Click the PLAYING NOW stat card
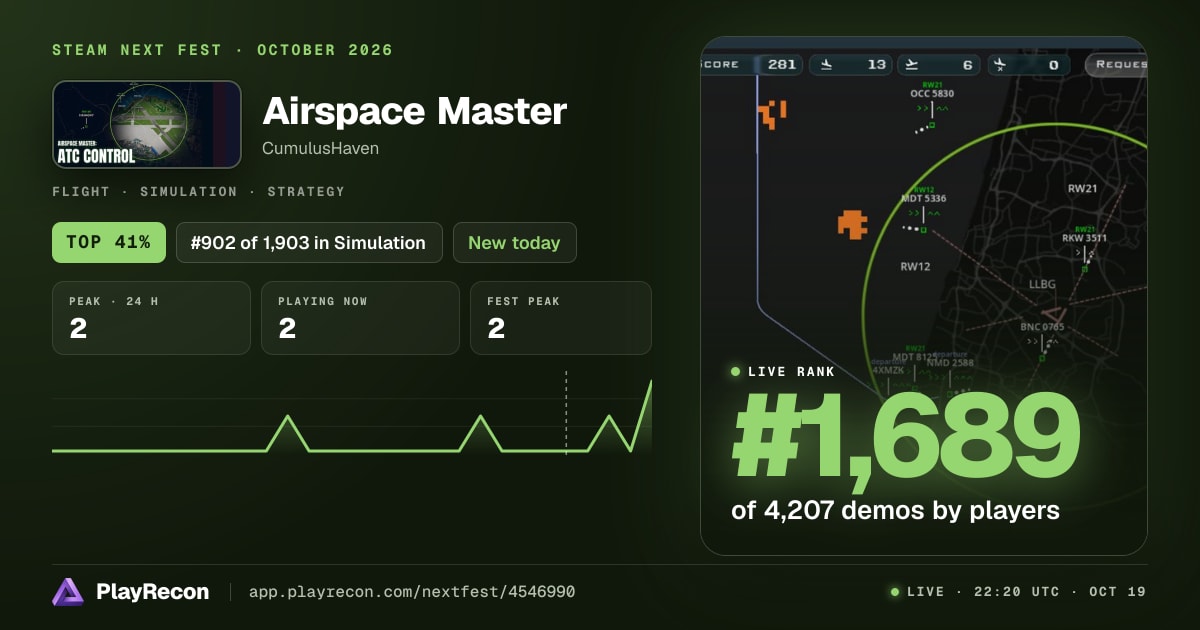Image resolution: width=1200 pixels, height=630 pixels. [360, 318]
